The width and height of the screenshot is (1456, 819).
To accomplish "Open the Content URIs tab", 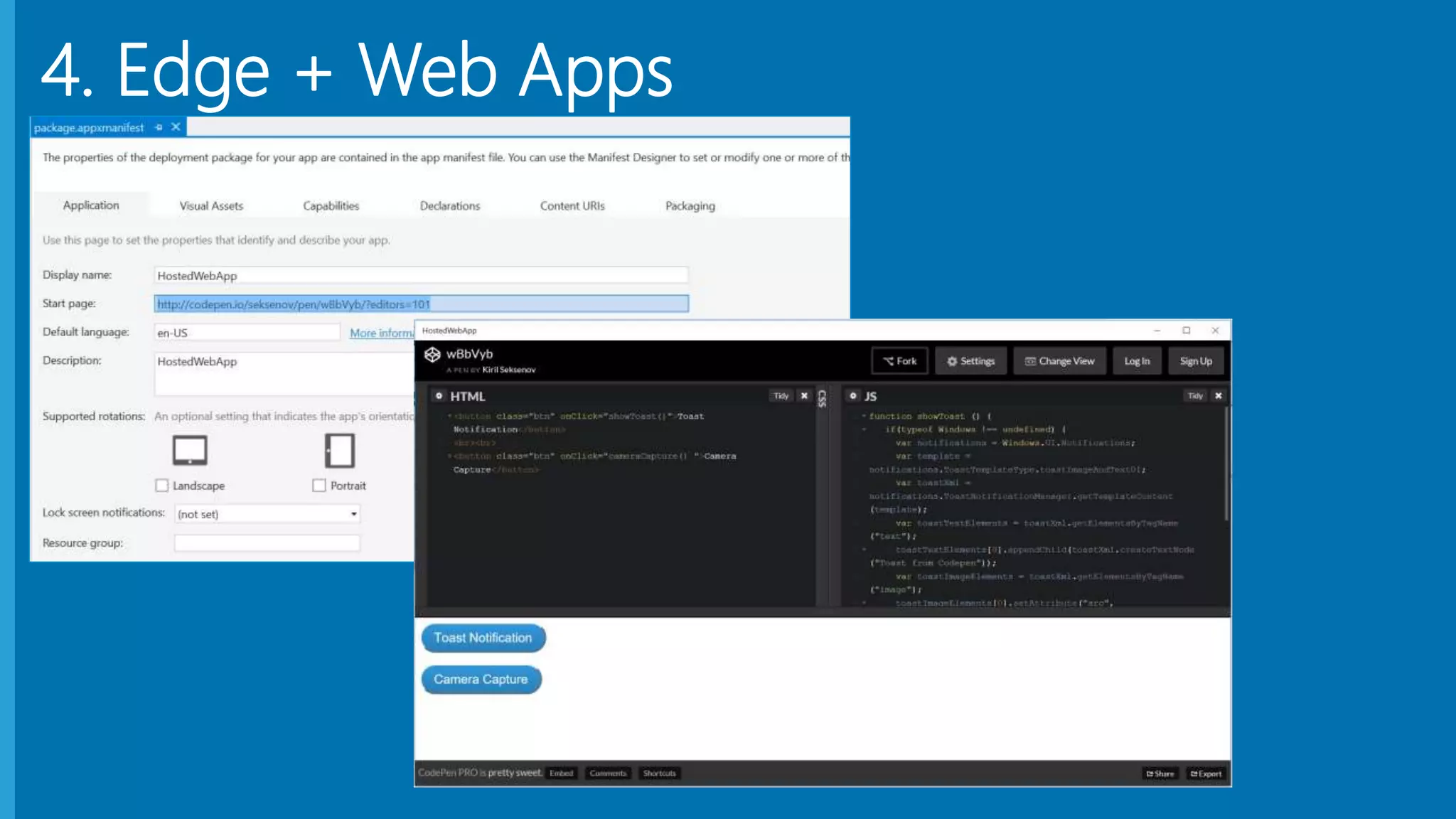I will click(572, 206).
